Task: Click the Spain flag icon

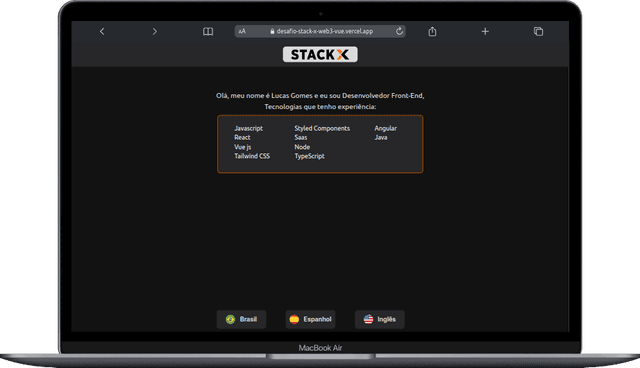Action: (294, 319)
